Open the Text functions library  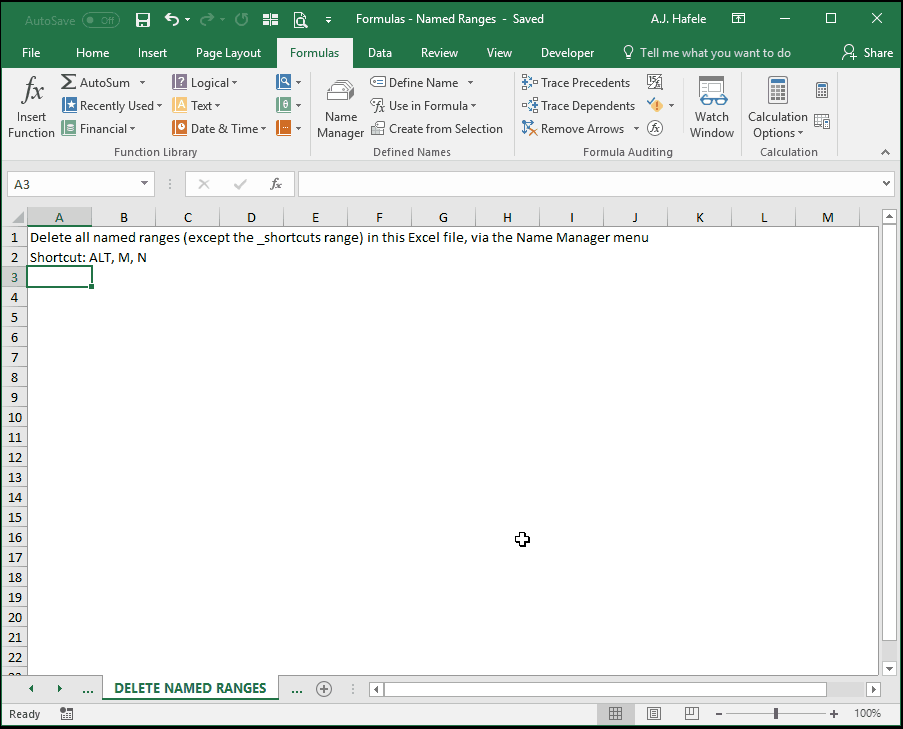click(x=196, y=105)
